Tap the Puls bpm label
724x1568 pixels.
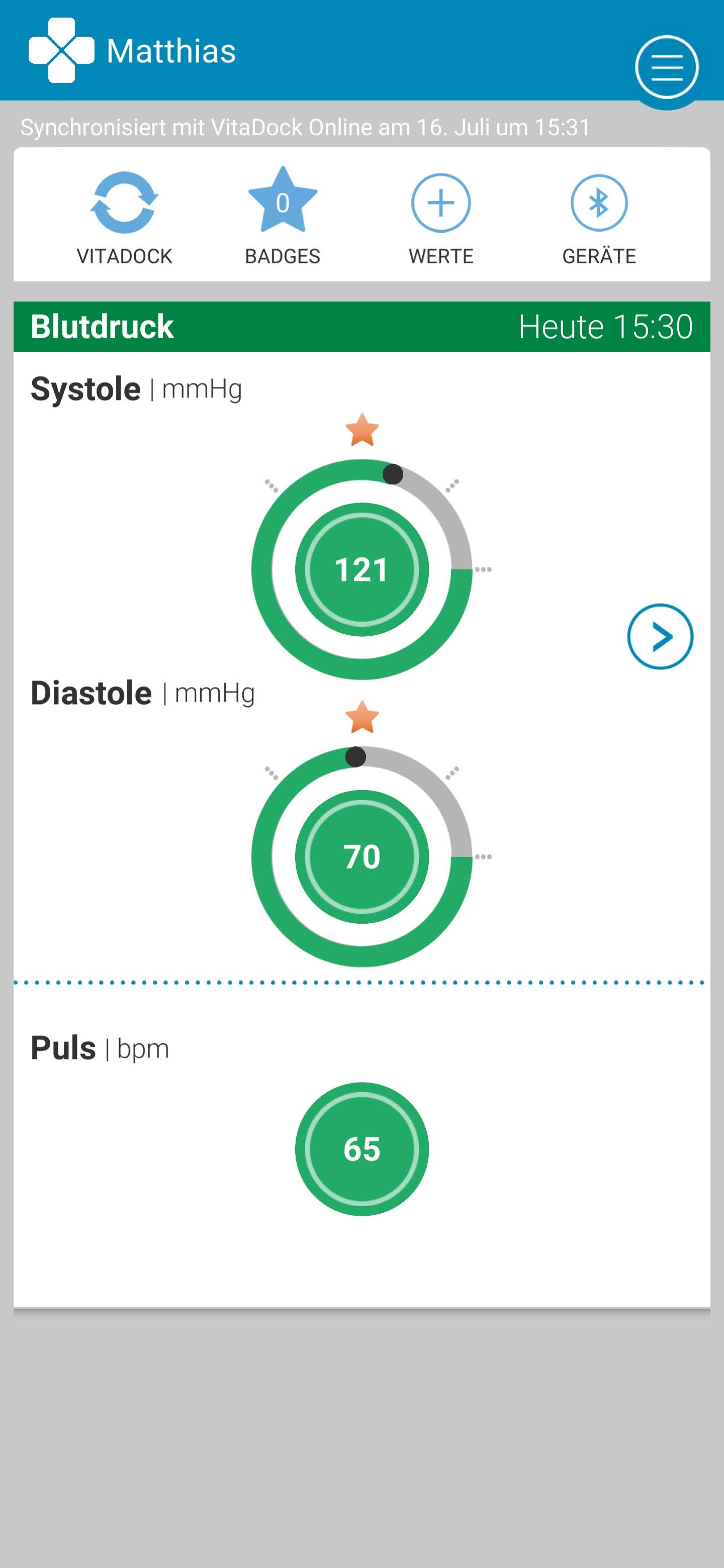click(x=100, y=1048)
